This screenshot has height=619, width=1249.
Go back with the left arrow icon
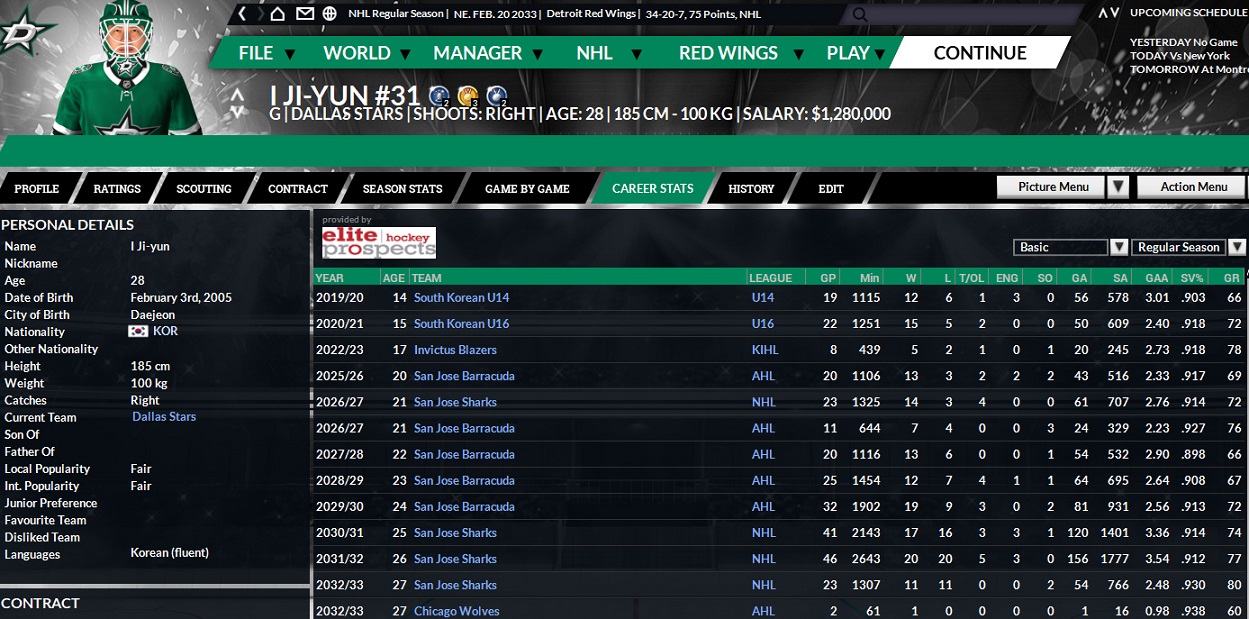click(x=241, y=14)
